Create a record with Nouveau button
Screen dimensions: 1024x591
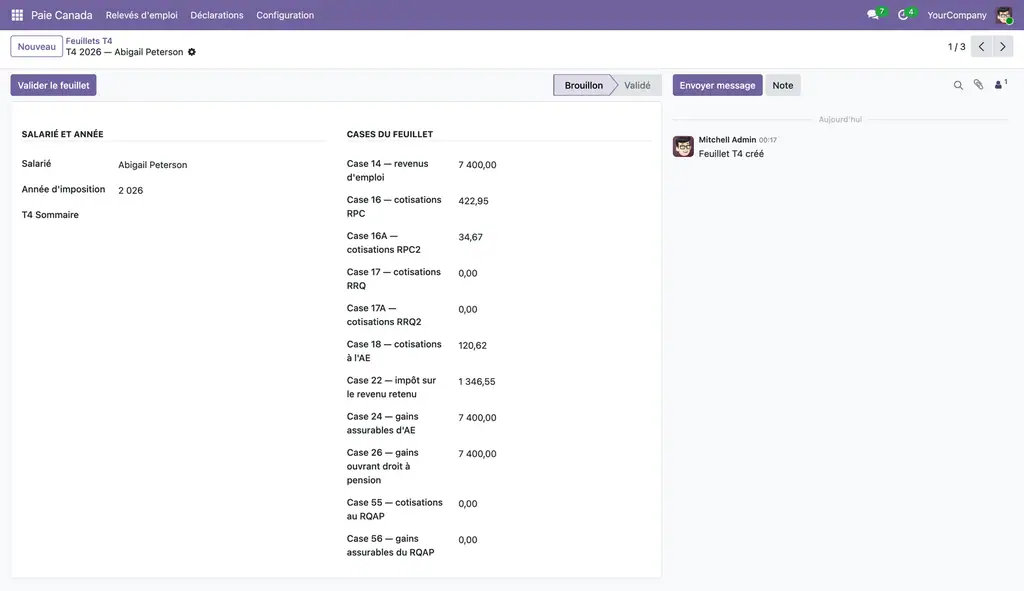point(37,46)
